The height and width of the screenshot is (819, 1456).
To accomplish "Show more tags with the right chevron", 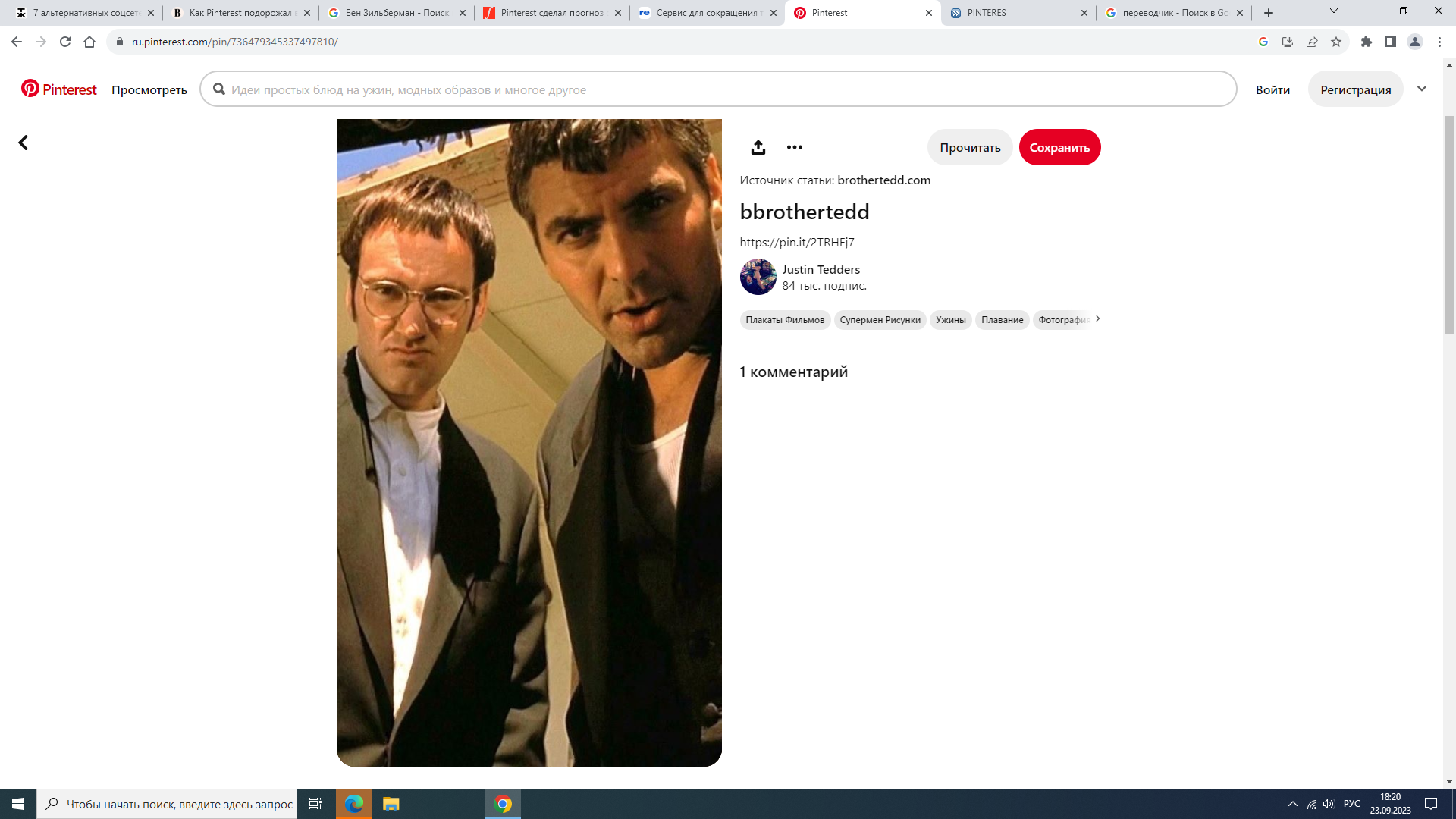I will point(1097,318).
